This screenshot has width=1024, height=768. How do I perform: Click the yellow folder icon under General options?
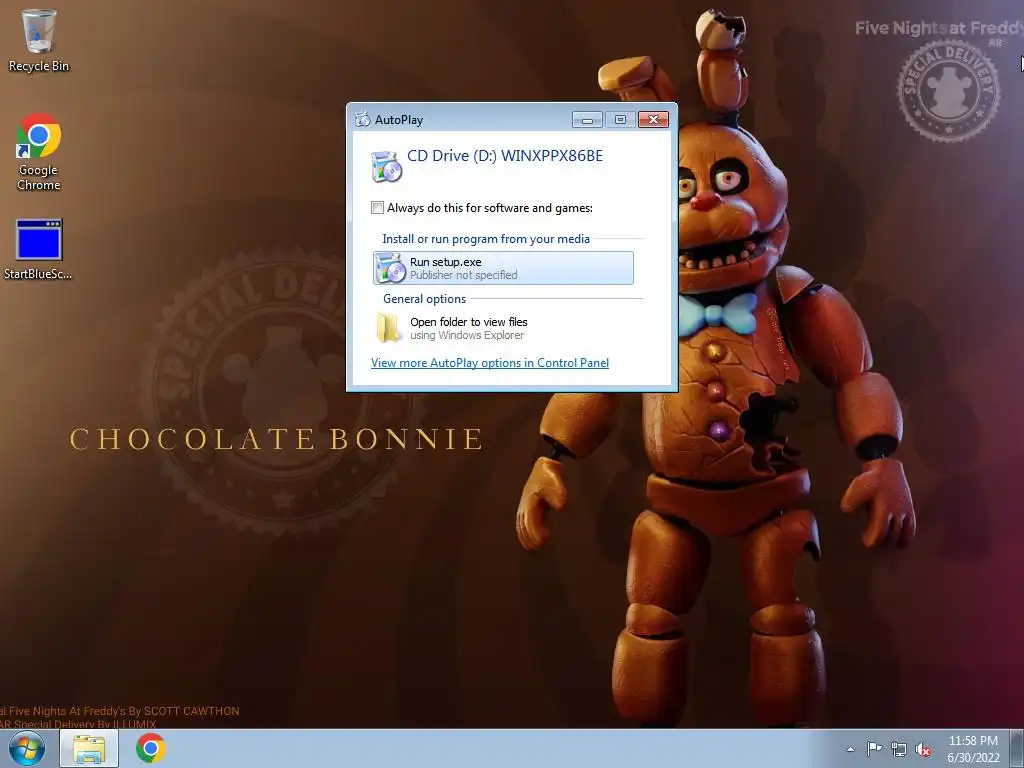[389, 328]
